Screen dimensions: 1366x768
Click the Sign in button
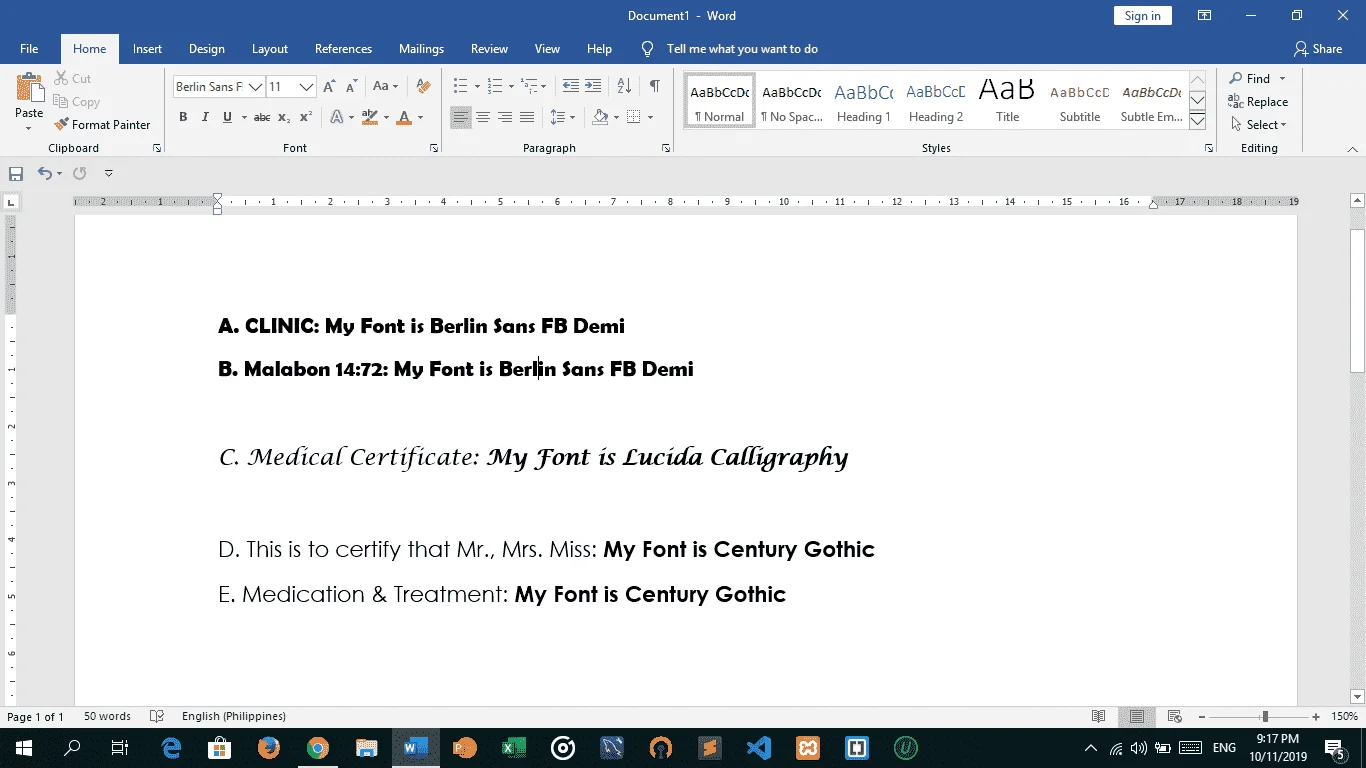tap(1142, 16)
